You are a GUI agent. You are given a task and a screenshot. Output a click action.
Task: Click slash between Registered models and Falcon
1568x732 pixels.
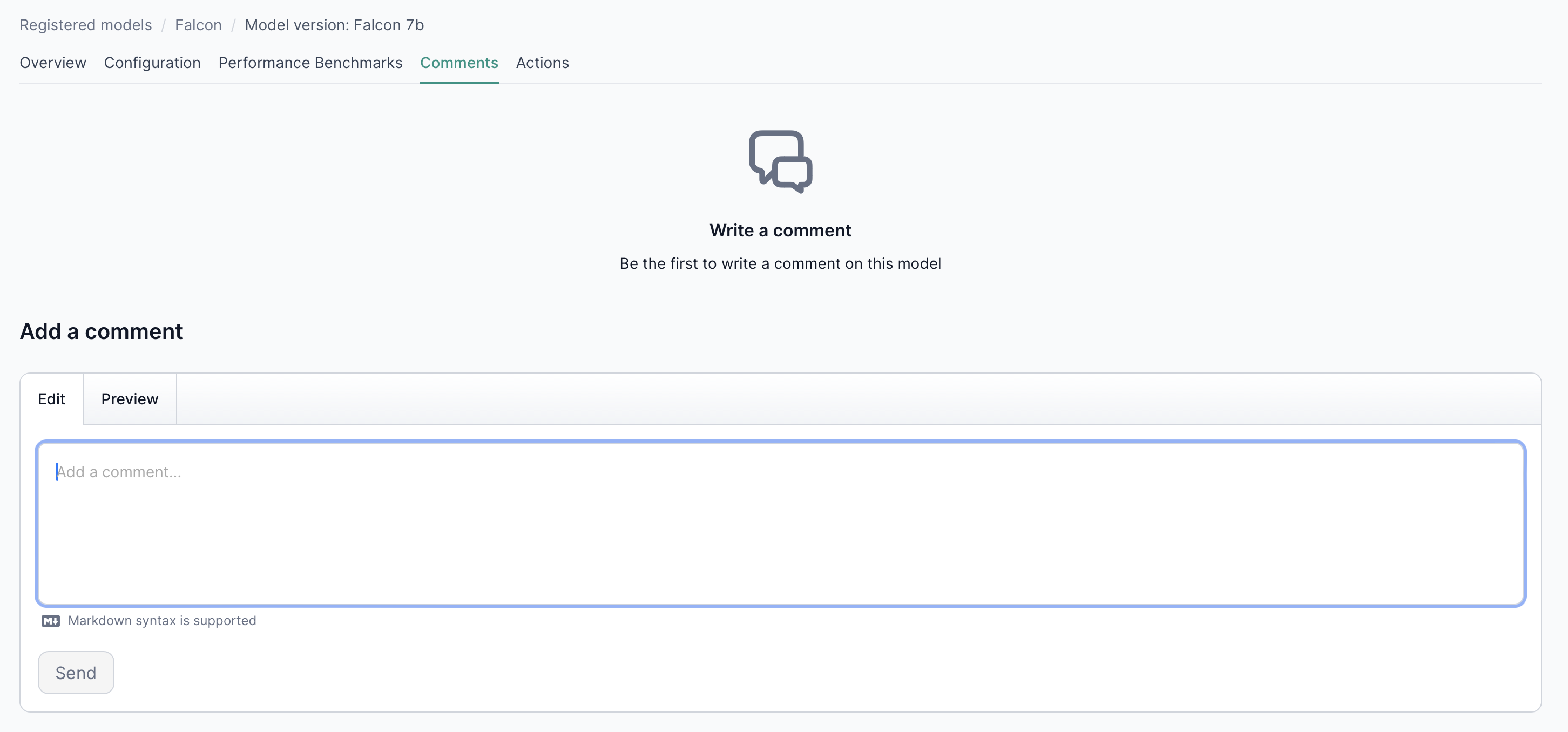[163, 25]
